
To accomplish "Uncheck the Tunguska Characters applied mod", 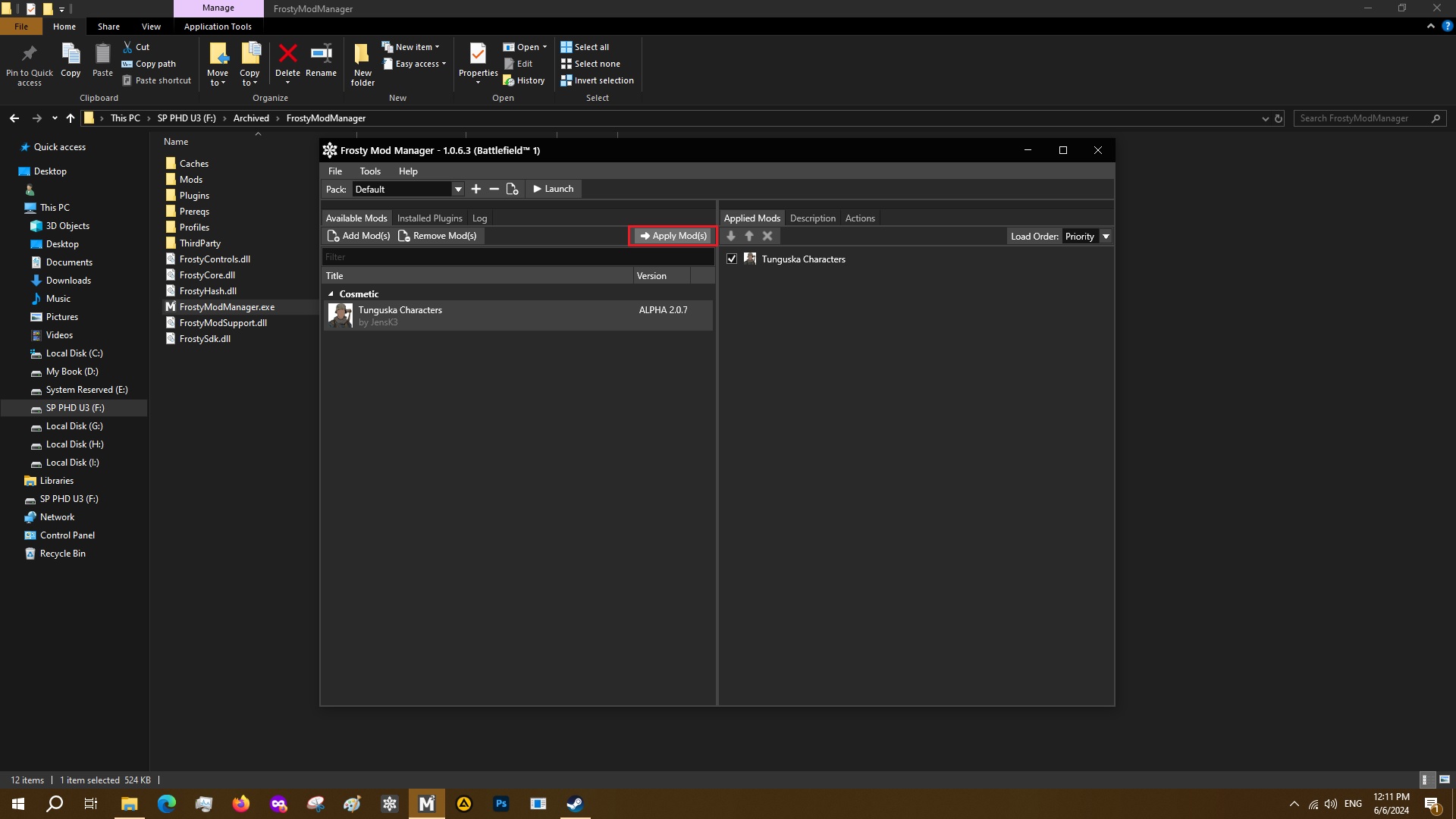I will [x=732, y=259].
